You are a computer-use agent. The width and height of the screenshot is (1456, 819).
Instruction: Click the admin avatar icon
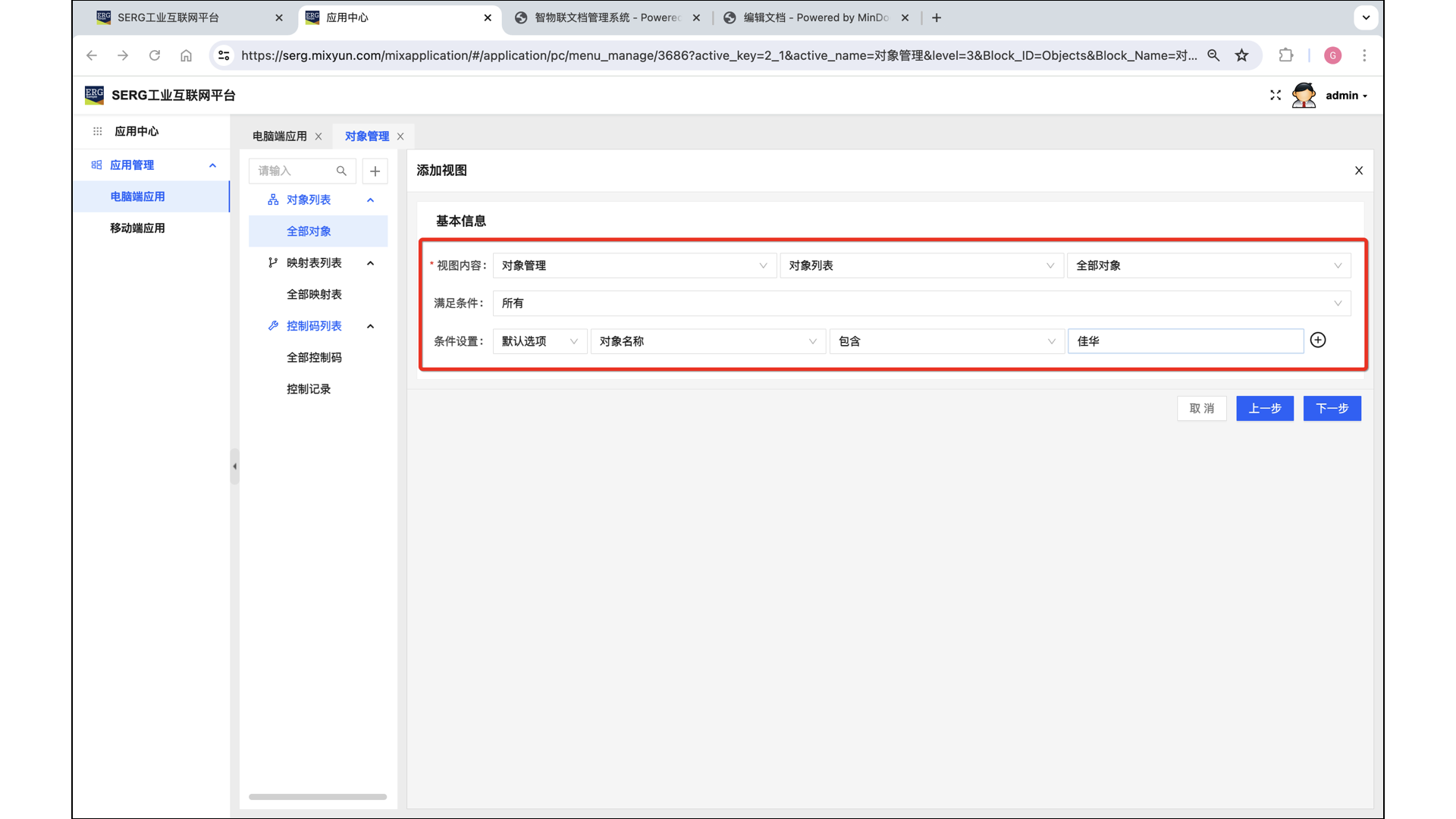pos(1304,96)
